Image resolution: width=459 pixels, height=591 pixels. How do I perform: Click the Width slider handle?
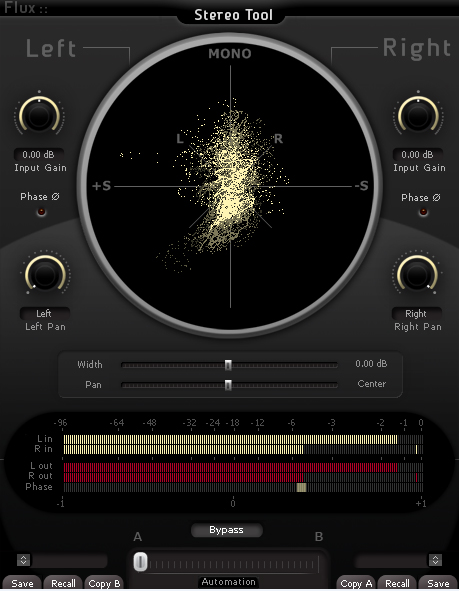[x=228, y=365]
